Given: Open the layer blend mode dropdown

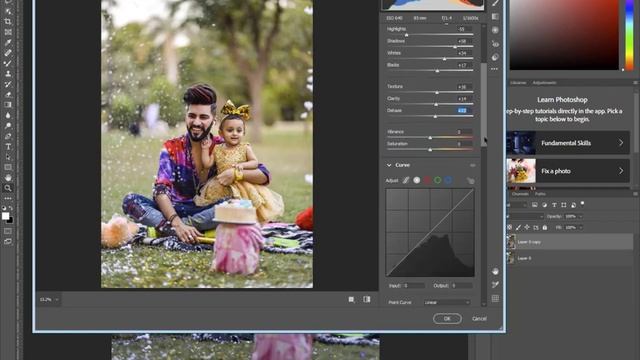Looking at the screenshot, I should pos(525,216).
